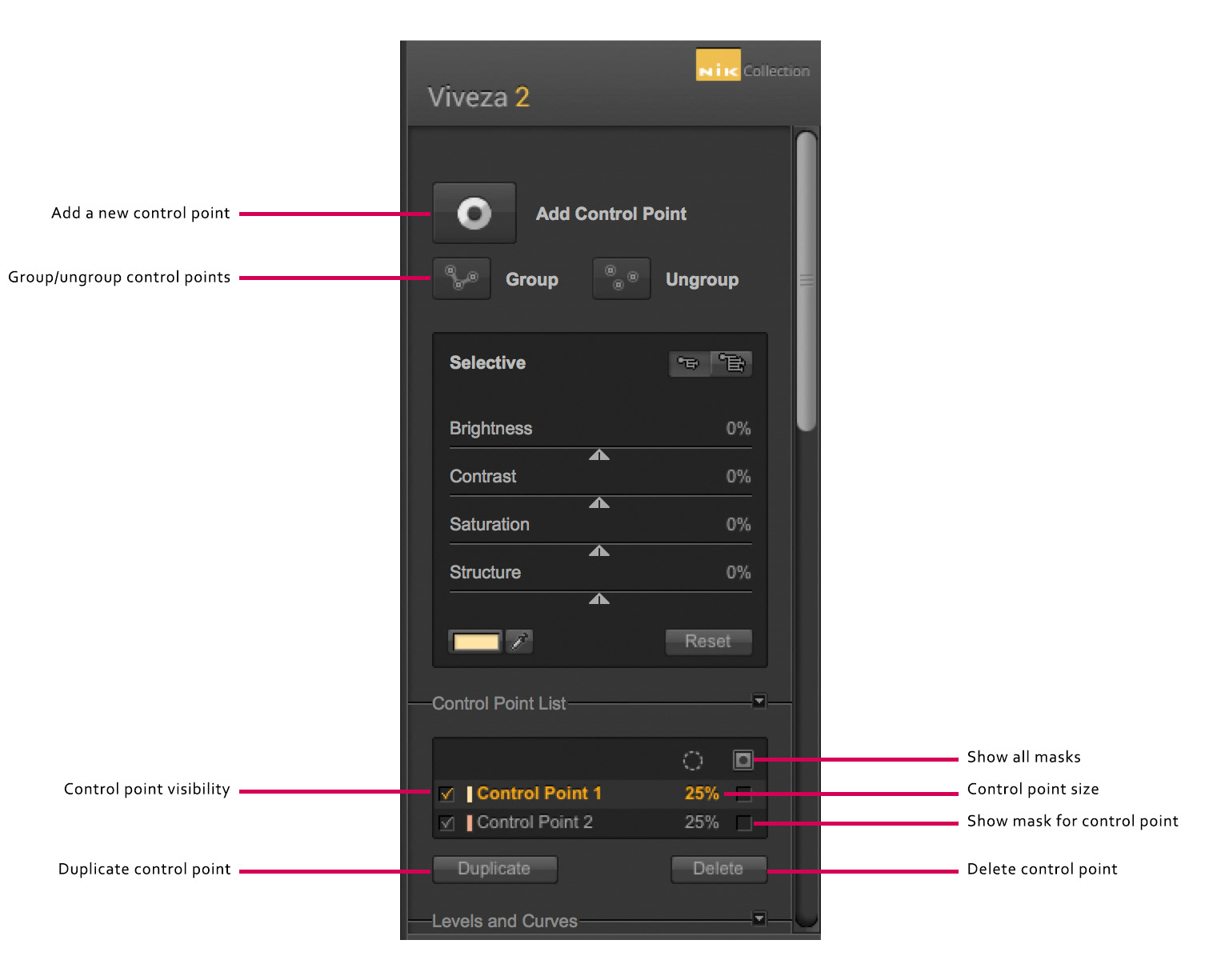
Task: Open the color swatch in Selective panel
Action: pos(476,642)
